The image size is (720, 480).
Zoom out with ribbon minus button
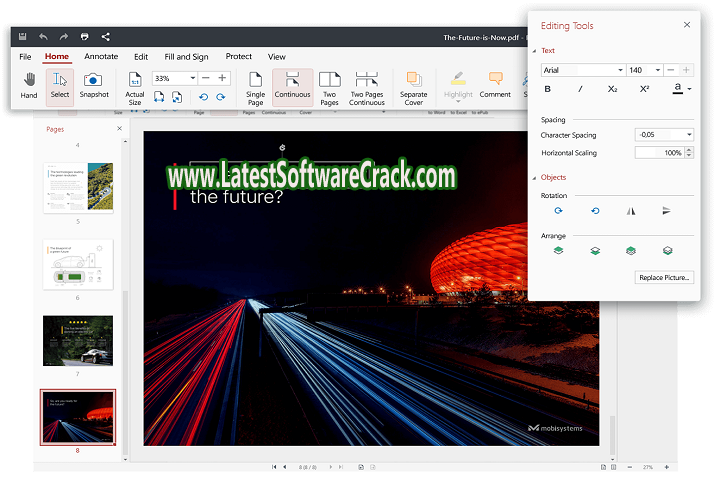pyautogui.click(x=206, y=78)
